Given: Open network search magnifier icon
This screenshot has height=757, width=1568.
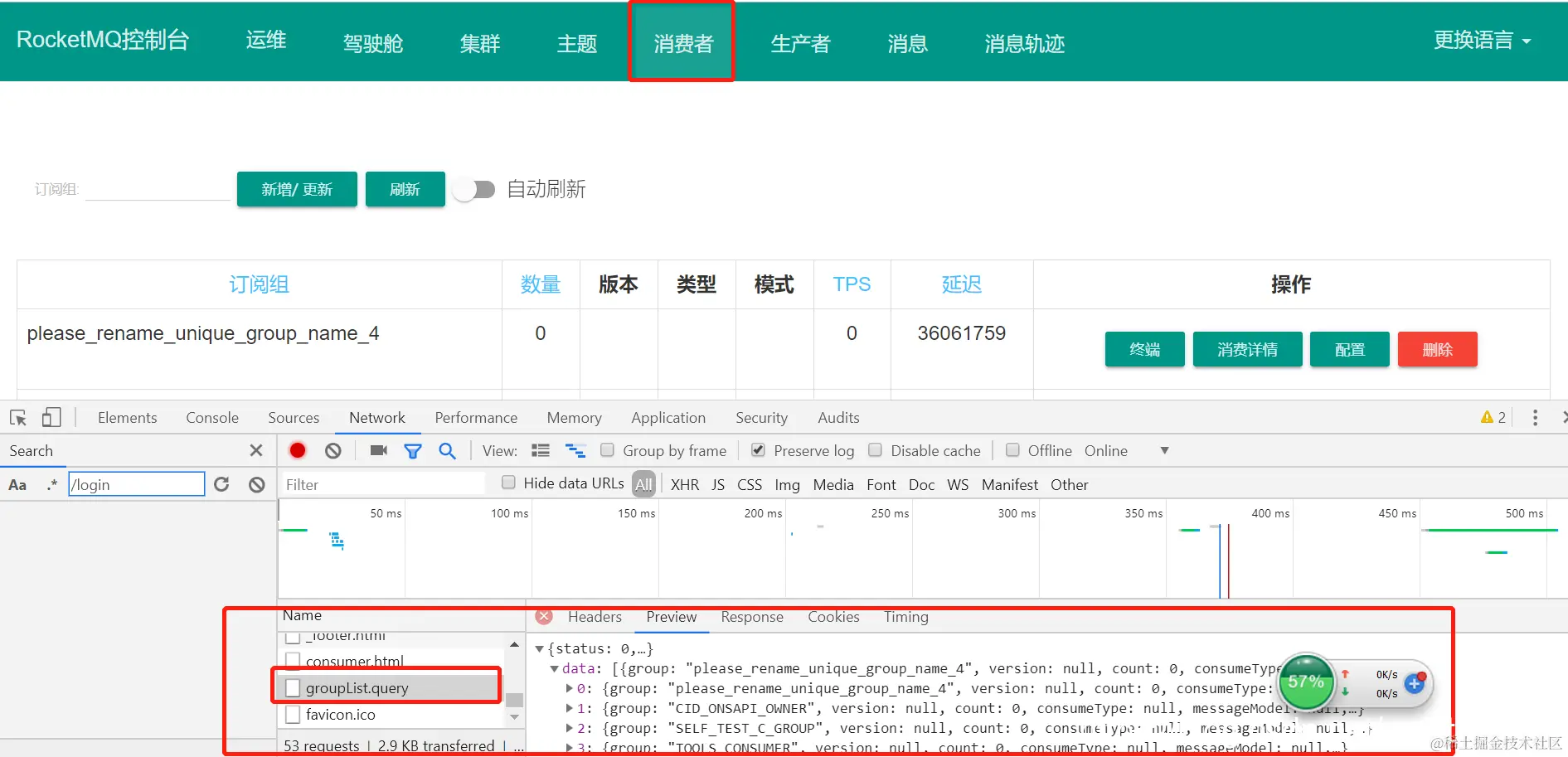Looking at the screenshot, I should click(x=448, y=451).
